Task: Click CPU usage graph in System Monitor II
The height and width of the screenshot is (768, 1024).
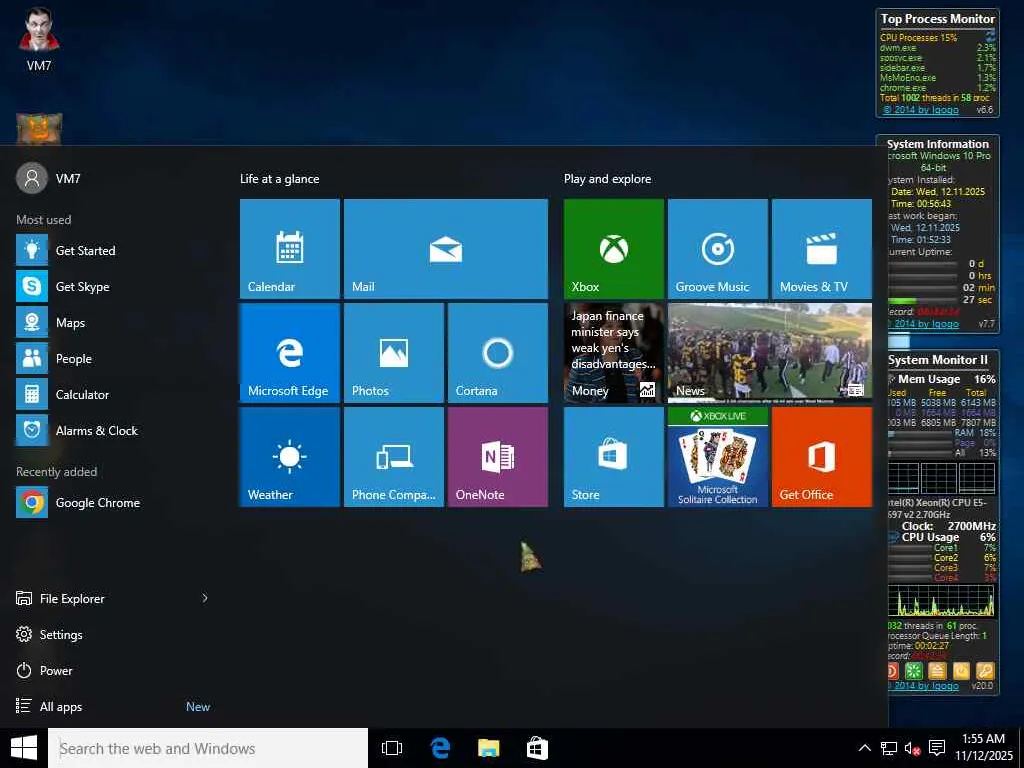Action: click(x=941, y=601)
